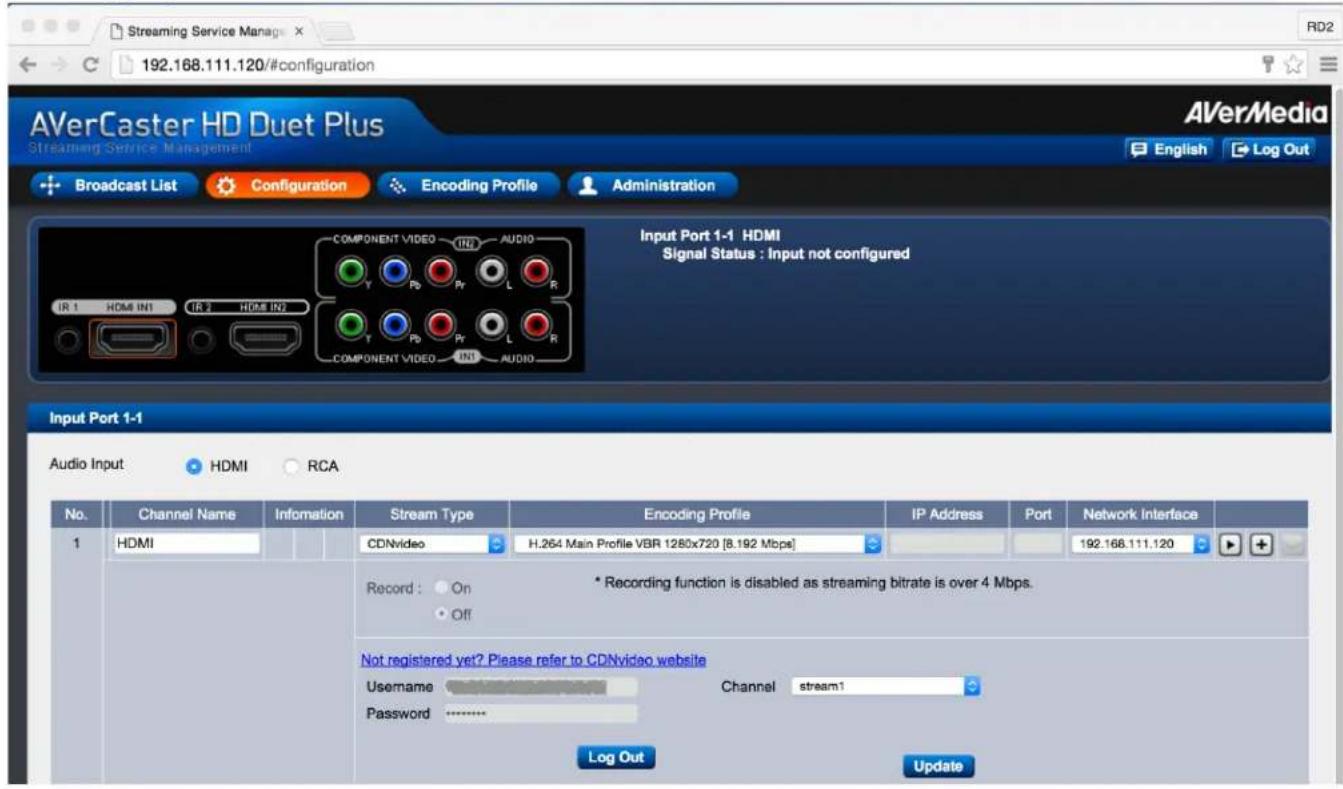Viewport: 1343px width, 789px height.
Task: Select HDMI audio input
Action: pyautogui.click(x=194, y=466)
